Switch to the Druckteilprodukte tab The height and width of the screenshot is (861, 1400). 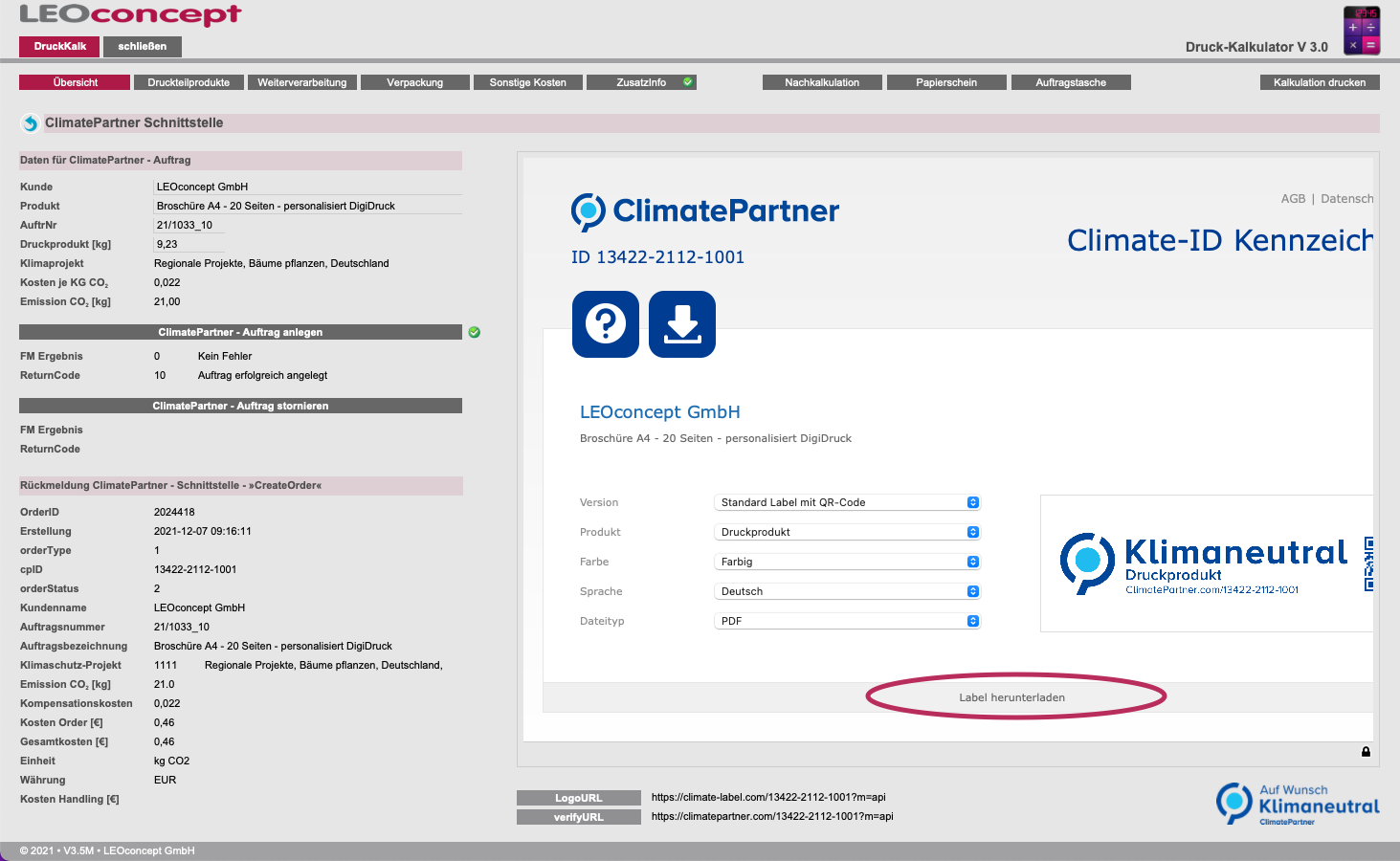pyautogui.click(x=189, y=82)
